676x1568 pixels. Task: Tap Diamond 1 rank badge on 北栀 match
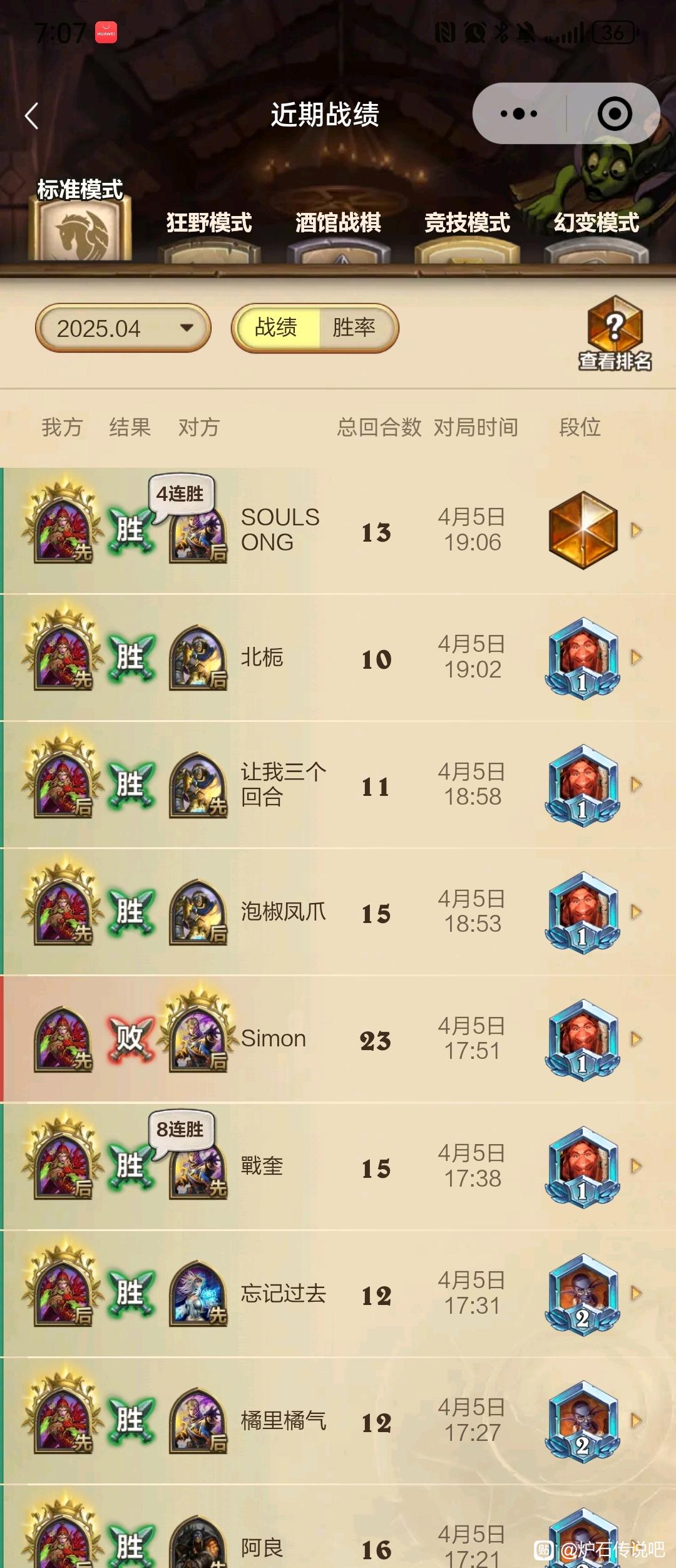coord(583,658)
